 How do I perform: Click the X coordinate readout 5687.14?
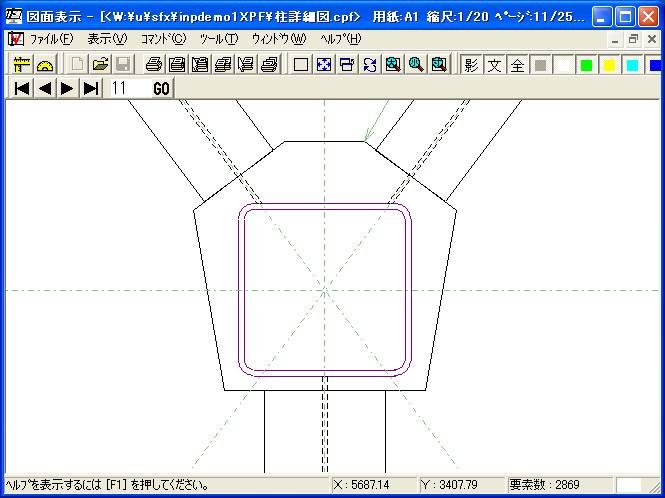pos(362,484)
